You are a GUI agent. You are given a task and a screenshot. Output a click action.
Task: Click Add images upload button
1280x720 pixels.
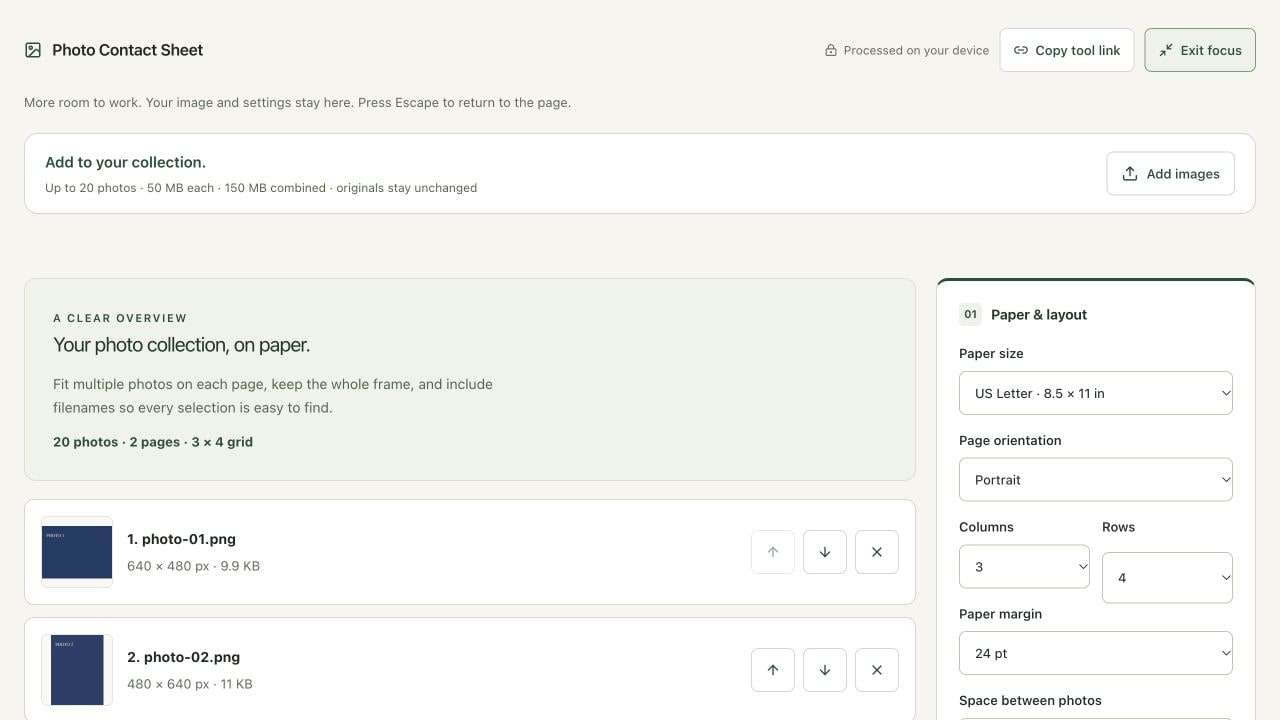point(1170,174)
